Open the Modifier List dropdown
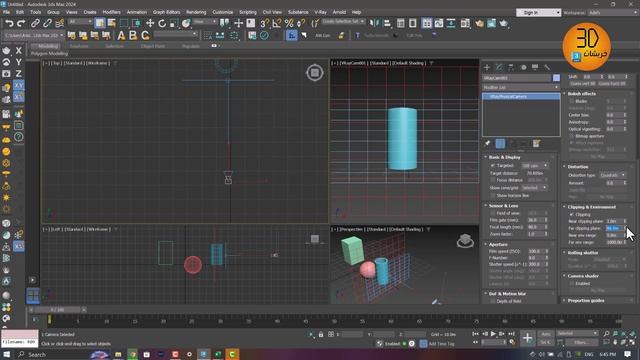640x360 pixels. pos(521,87)
